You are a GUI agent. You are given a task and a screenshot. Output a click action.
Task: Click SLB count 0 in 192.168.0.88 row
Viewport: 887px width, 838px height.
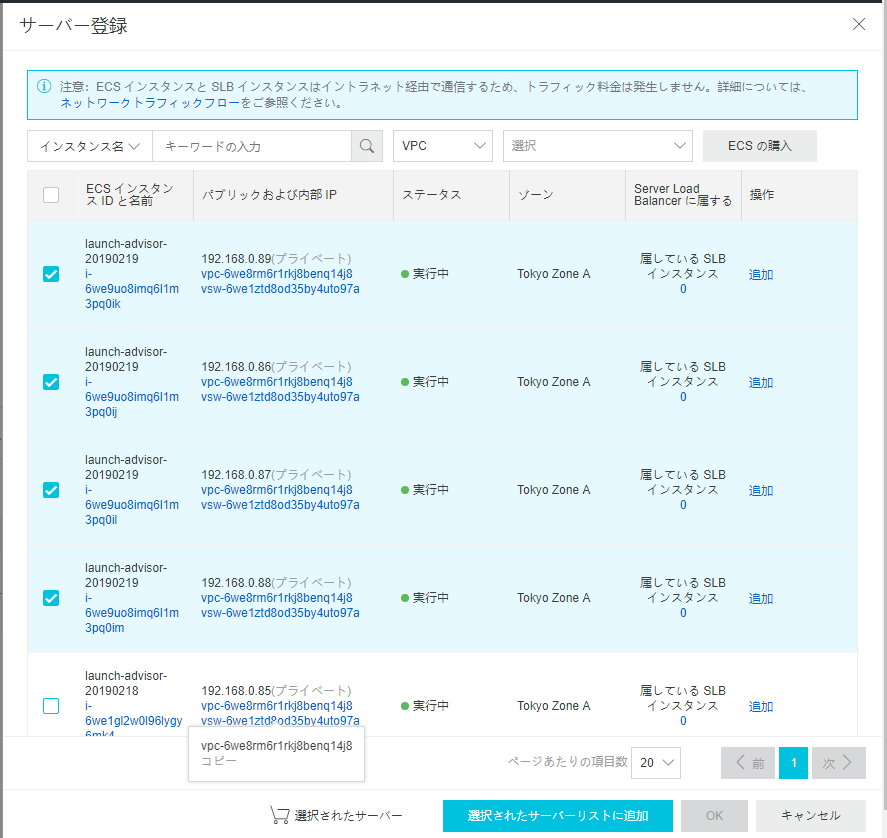683,613
